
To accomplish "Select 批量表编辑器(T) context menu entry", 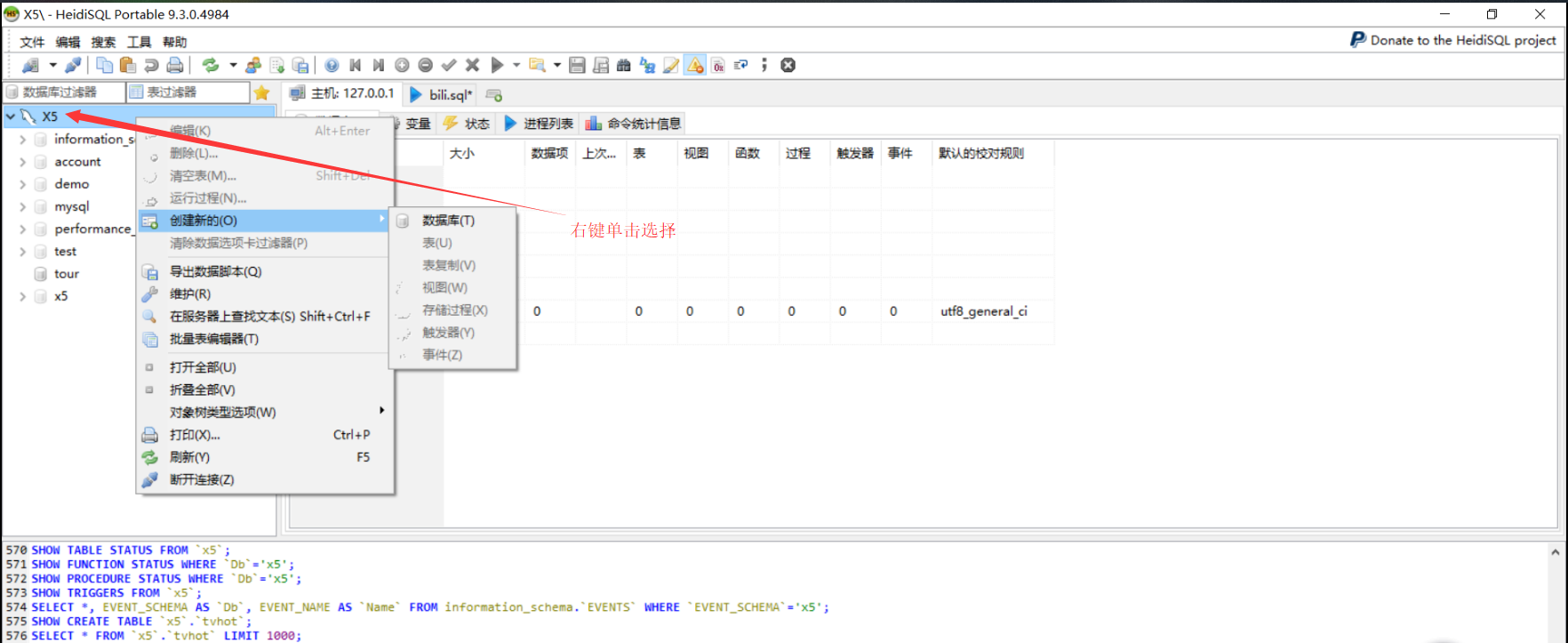I will (265, 339).
